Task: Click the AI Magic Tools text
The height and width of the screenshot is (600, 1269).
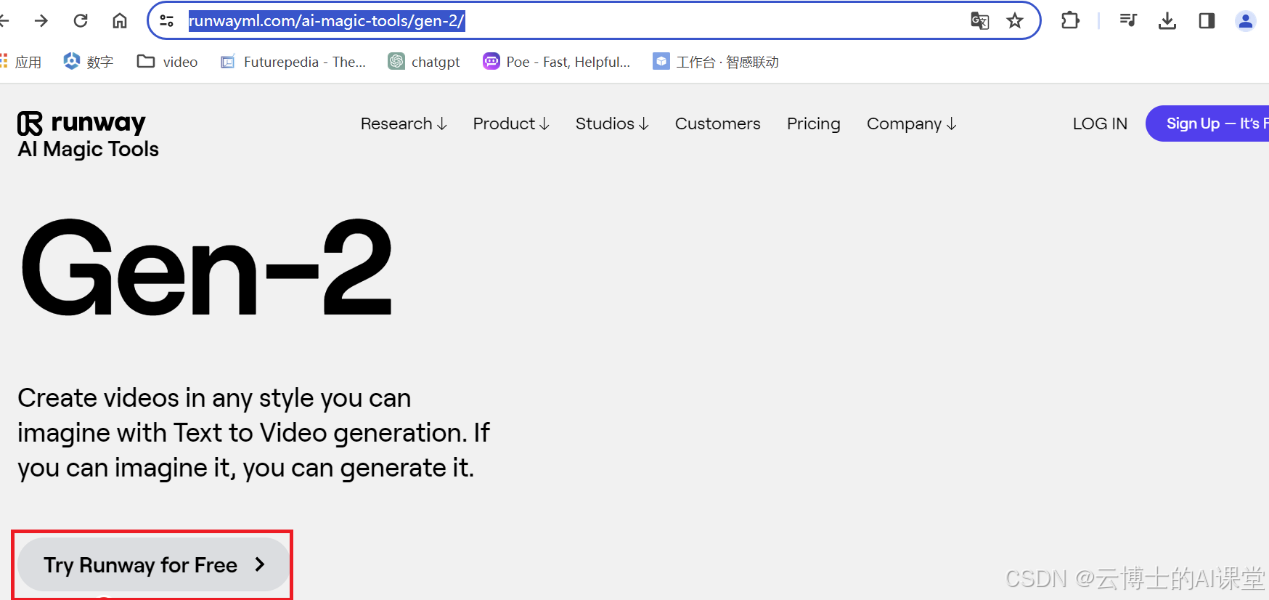Action: 88,149
